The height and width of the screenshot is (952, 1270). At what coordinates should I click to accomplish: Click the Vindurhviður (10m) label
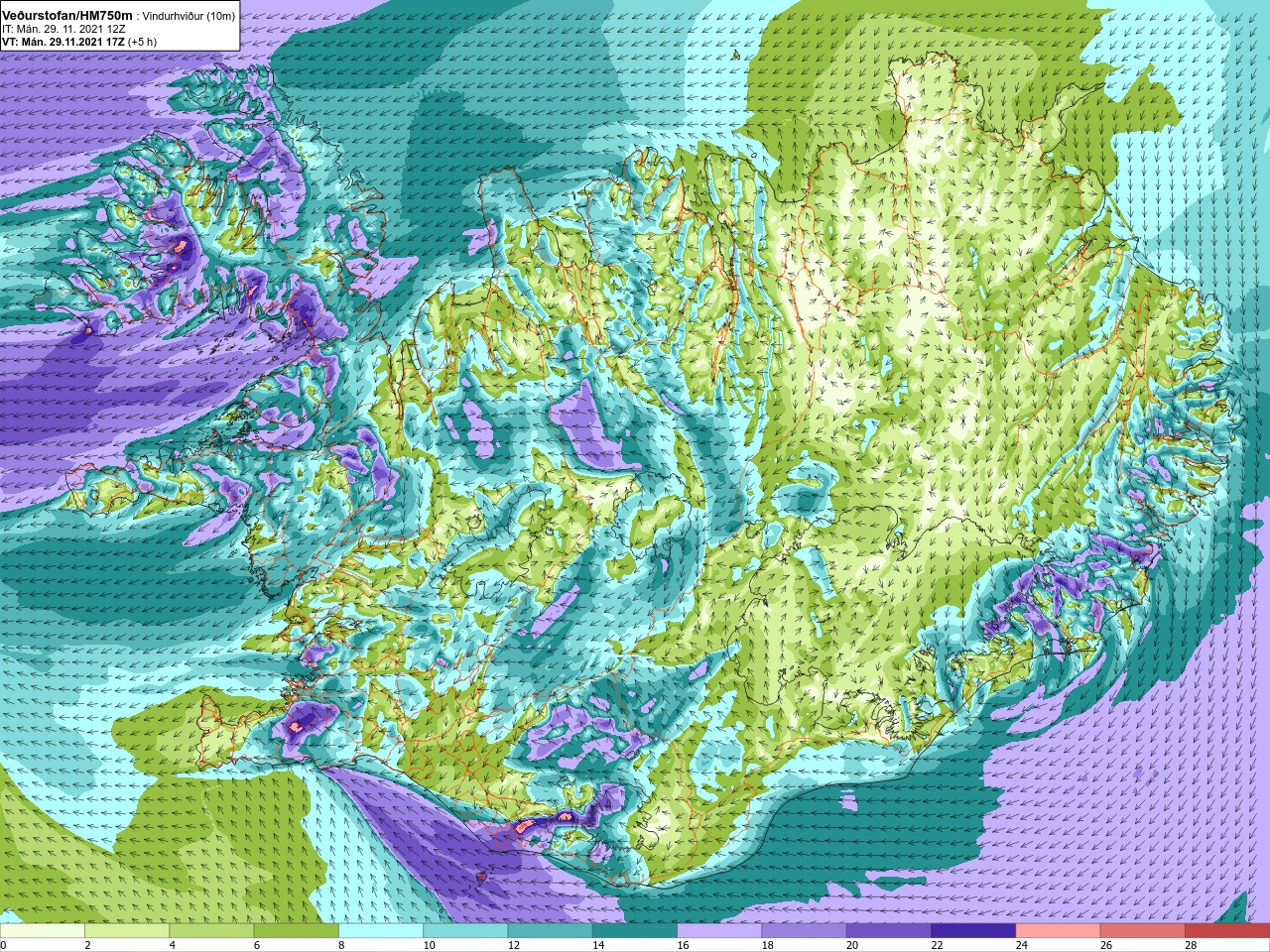click(x=189, y=15)
